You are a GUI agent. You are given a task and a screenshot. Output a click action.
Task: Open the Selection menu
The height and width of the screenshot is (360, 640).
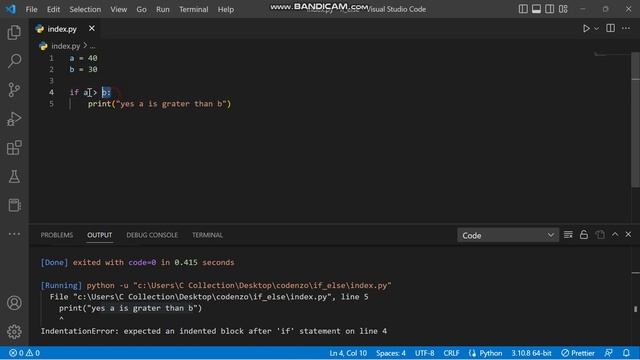(x=85, y=9)
